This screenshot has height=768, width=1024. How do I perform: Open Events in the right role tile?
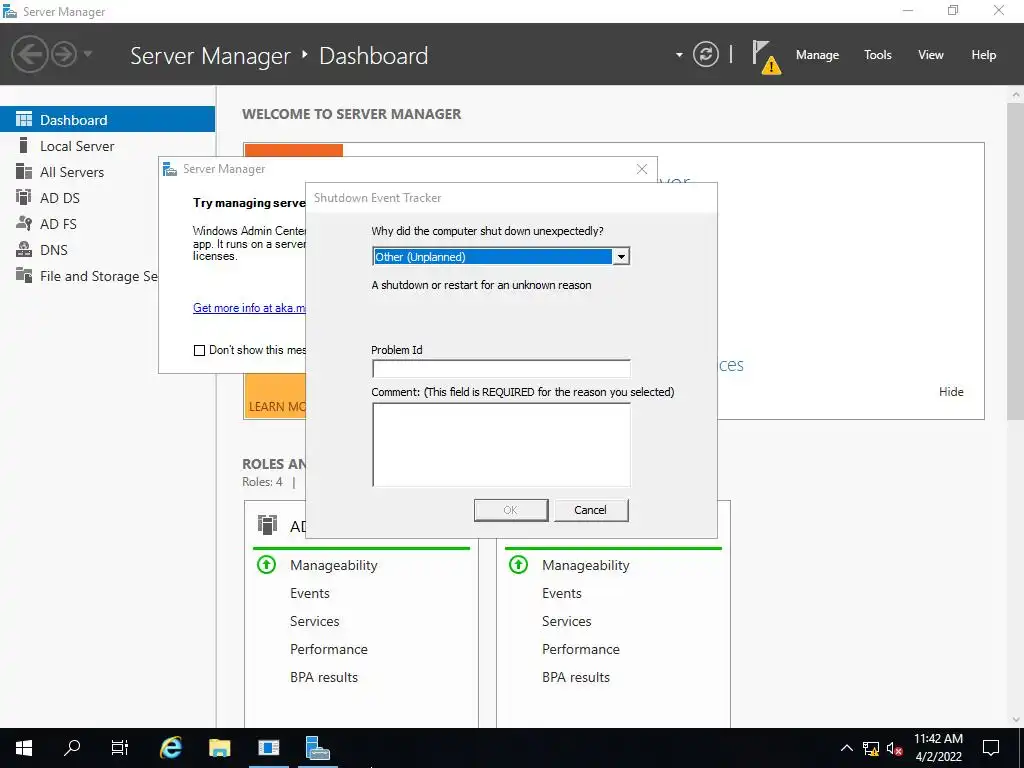click(562, 593)
